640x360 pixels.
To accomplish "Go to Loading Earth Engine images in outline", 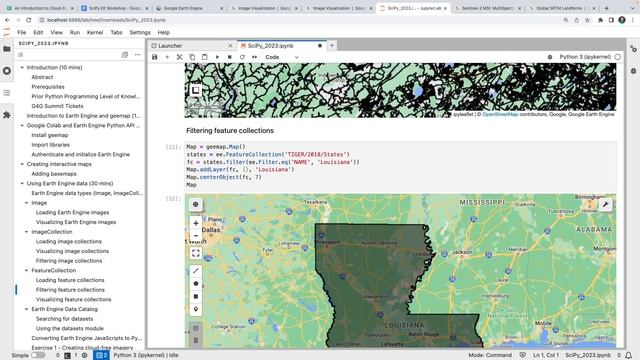I will (72, 212).
